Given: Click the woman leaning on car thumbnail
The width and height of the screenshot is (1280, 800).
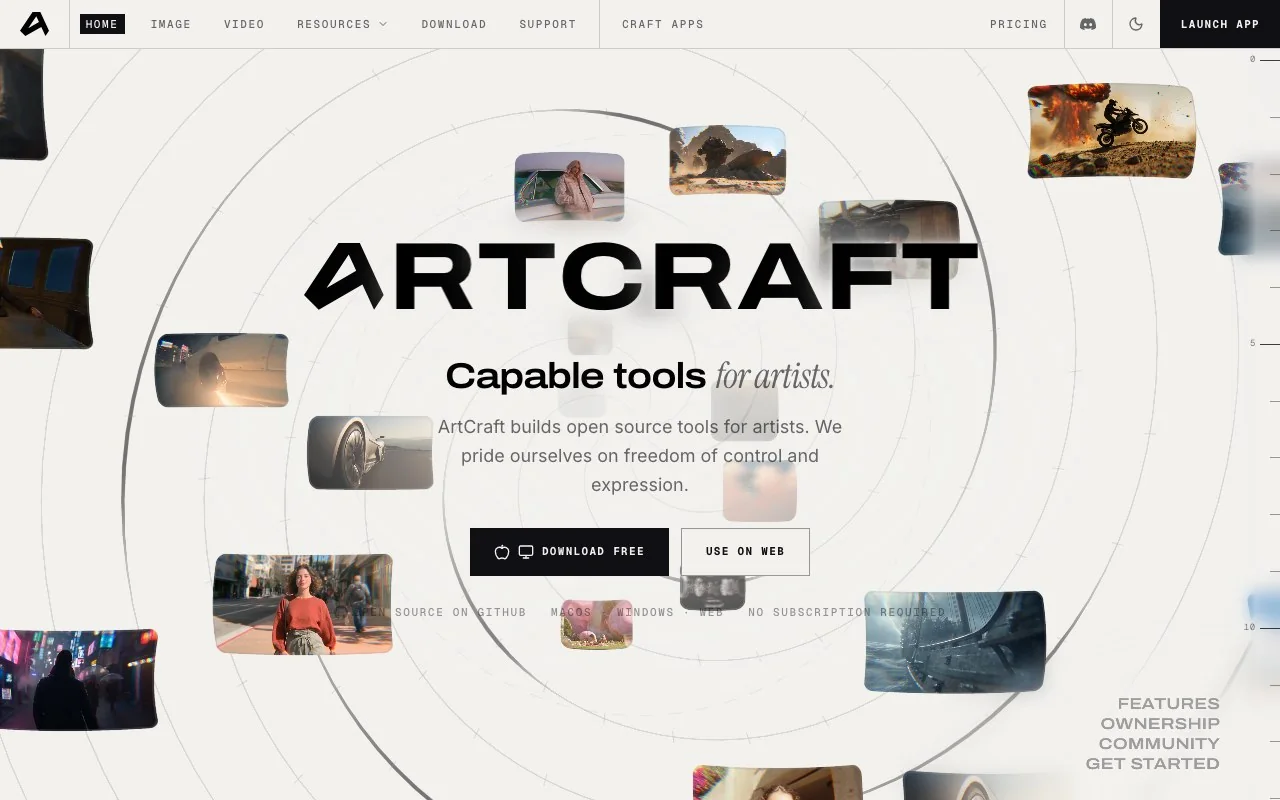Looking at the screenshot, I should click(569, 187).
